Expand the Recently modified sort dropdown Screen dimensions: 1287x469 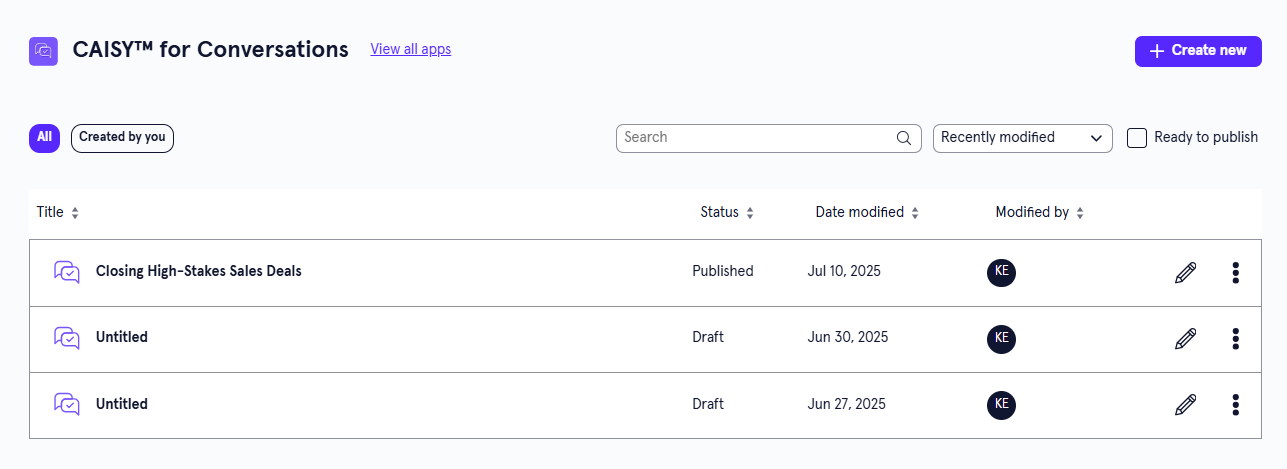click(1022, 138)
